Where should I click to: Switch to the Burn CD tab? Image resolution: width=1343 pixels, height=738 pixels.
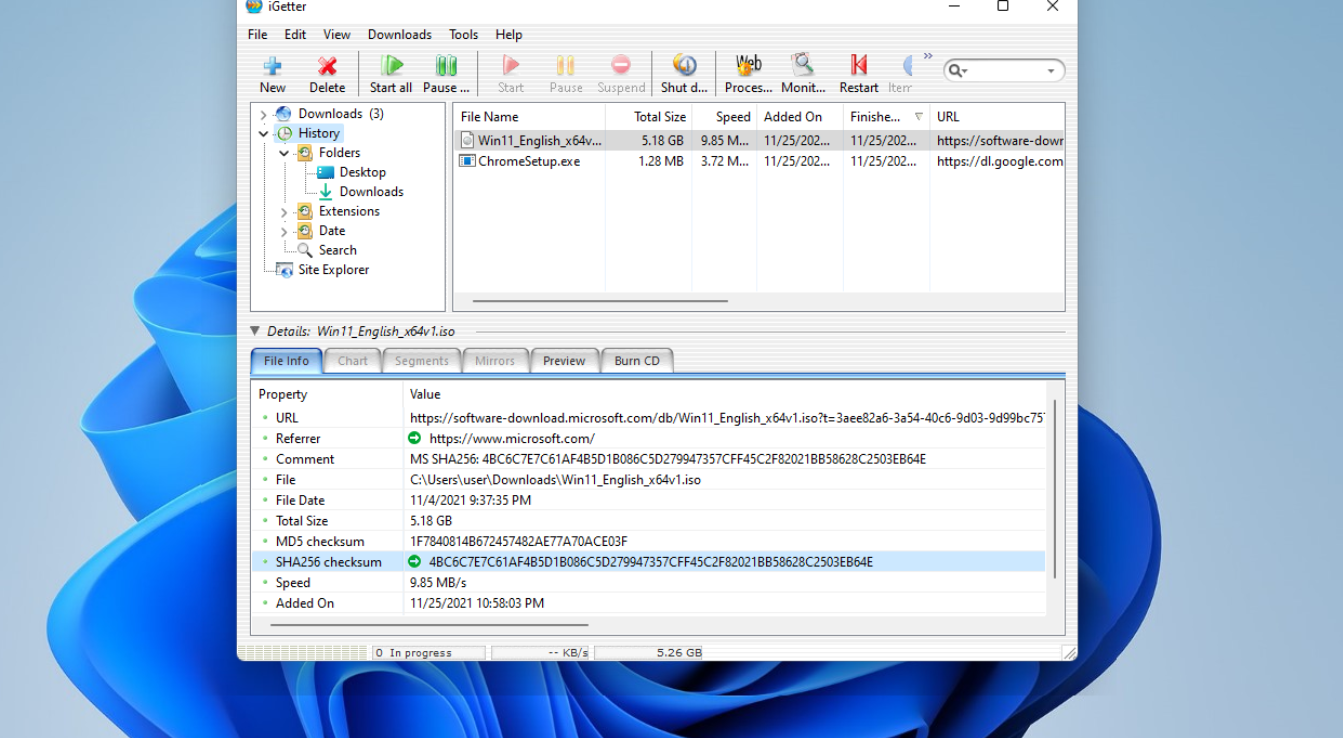pos(637,361)
